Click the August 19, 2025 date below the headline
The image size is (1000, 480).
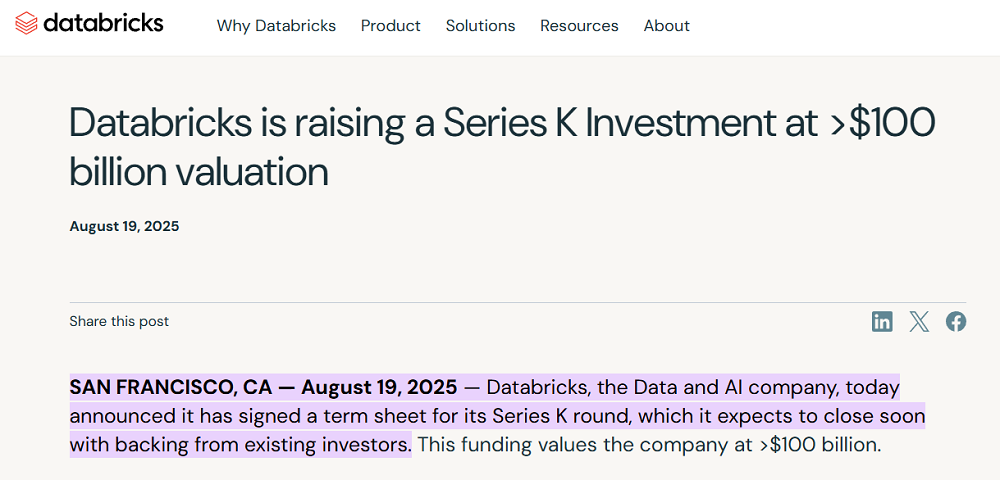click(124, 226)
